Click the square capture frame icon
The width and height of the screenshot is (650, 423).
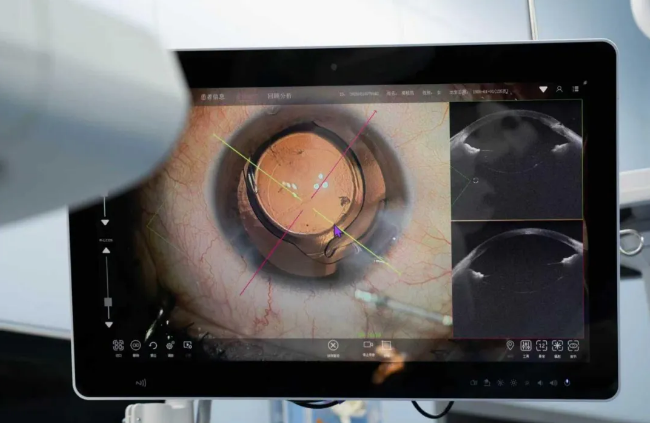click(386, 345)
